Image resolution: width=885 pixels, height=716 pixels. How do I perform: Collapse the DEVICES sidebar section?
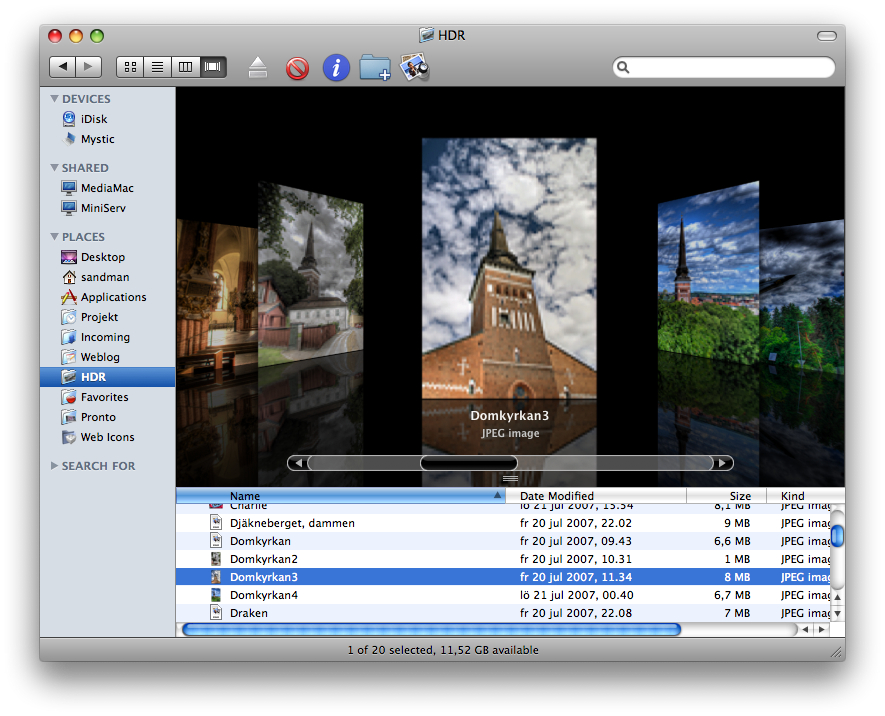pos(55,99)
